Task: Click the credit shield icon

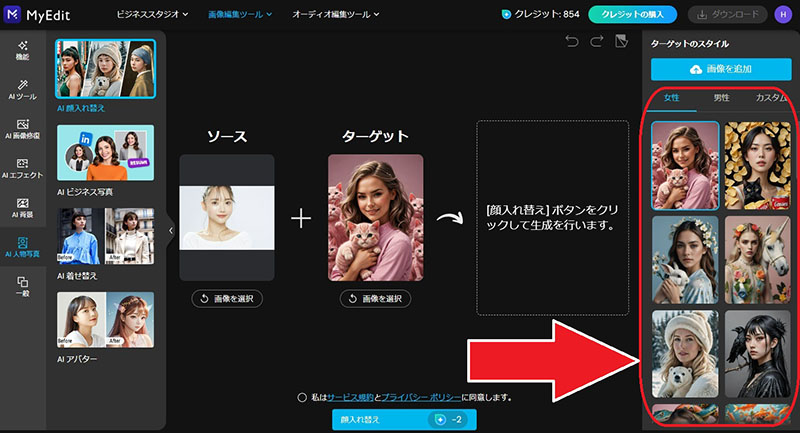Action: pyautogui.click(x=506, y=14)
